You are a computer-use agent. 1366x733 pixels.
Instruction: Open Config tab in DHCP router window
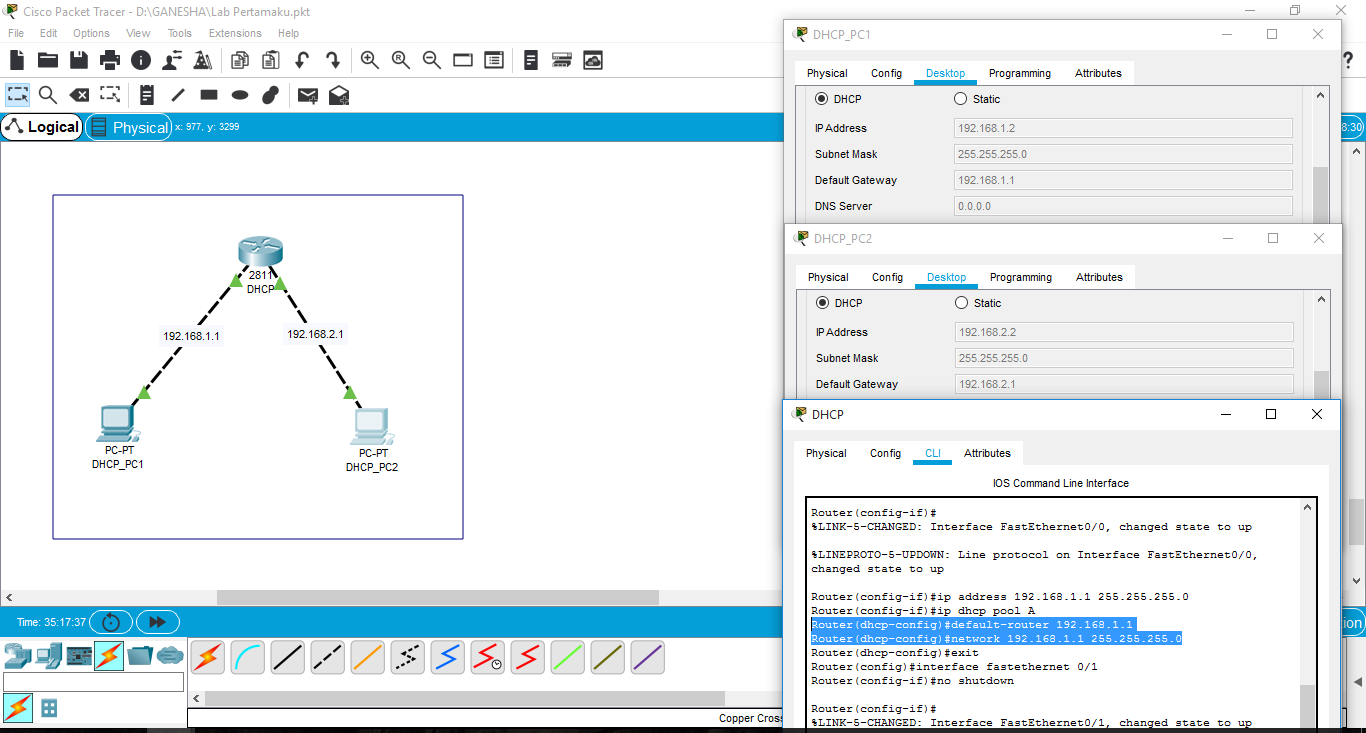(x=885, y=453)
